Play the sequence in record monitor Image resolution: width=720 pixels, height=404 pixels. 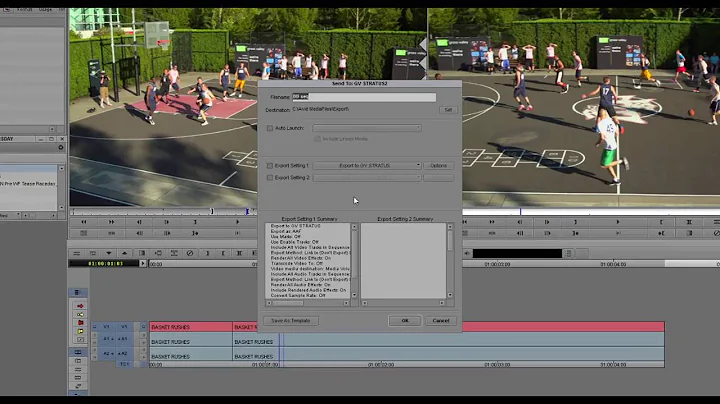point(618,222)
